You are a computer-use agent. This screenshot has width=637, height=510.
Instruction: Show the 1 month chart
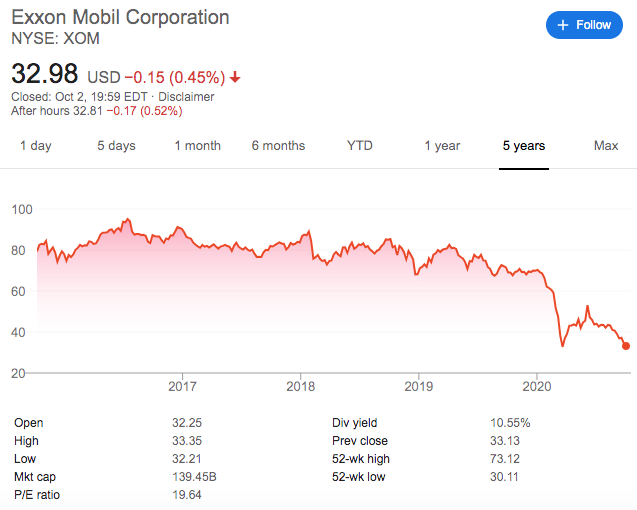coord(197,145)
